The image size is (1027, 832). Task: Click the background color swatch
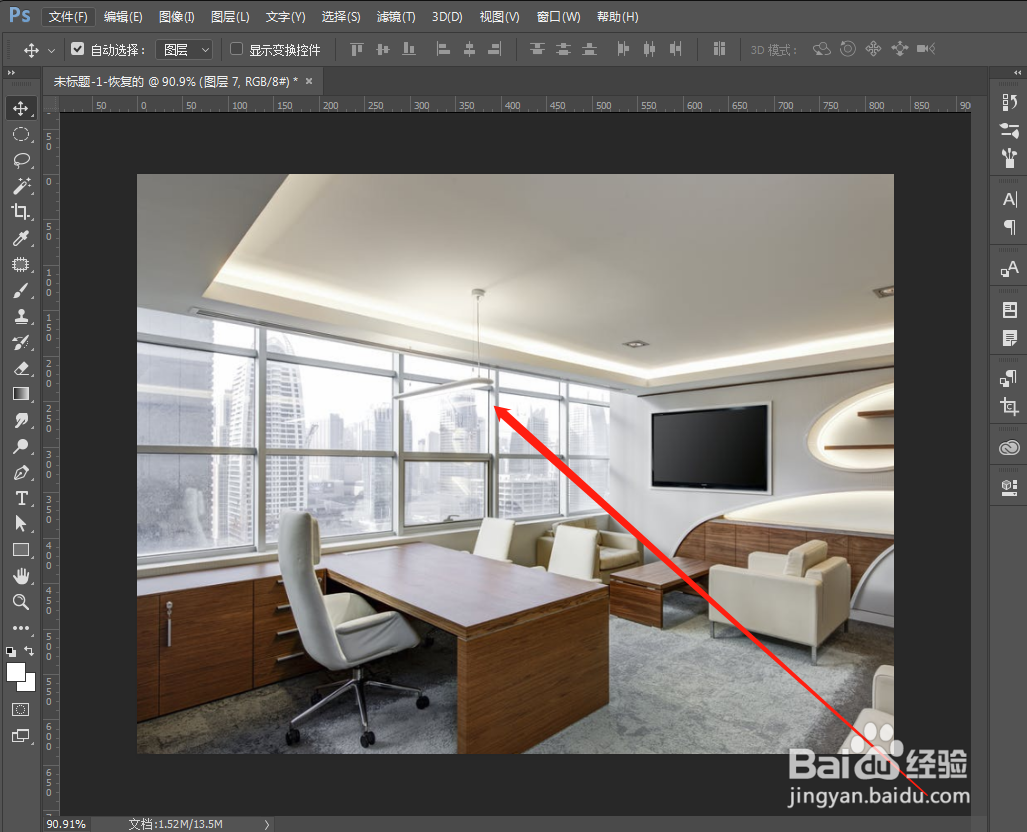[28, 684]
